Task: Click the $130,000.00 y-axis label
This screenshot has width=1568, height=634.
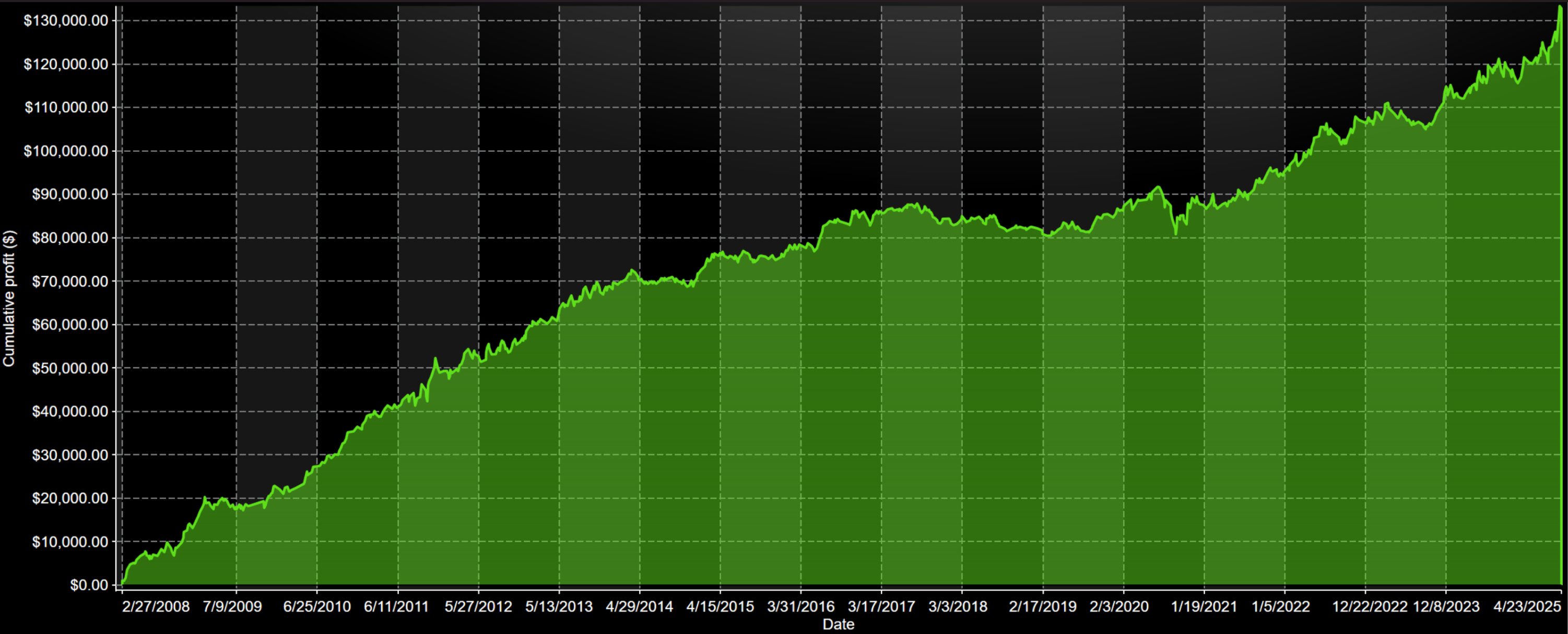Action: 66,21
